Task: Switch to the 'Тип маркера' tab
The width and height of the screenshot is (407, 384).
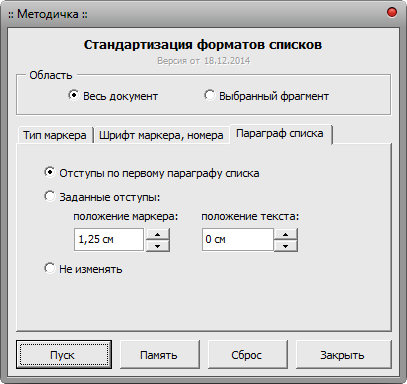Action: (55, 135)
